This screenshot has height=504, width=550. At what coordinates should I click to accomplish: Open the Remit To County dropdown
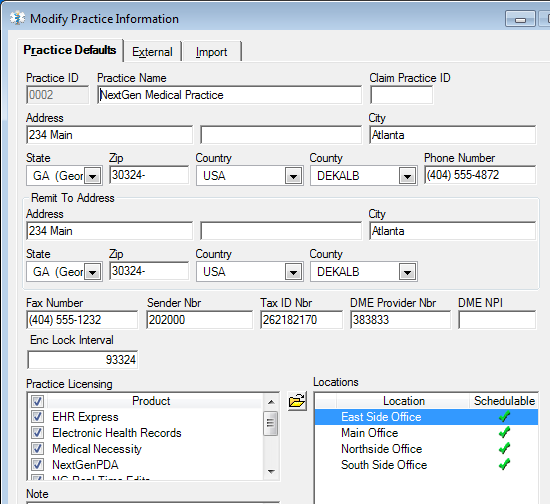407,272
